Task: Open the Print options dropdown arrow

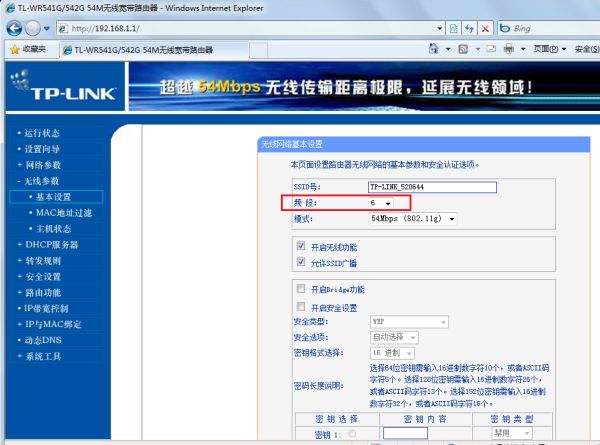Action: click(x=523, y=49)
